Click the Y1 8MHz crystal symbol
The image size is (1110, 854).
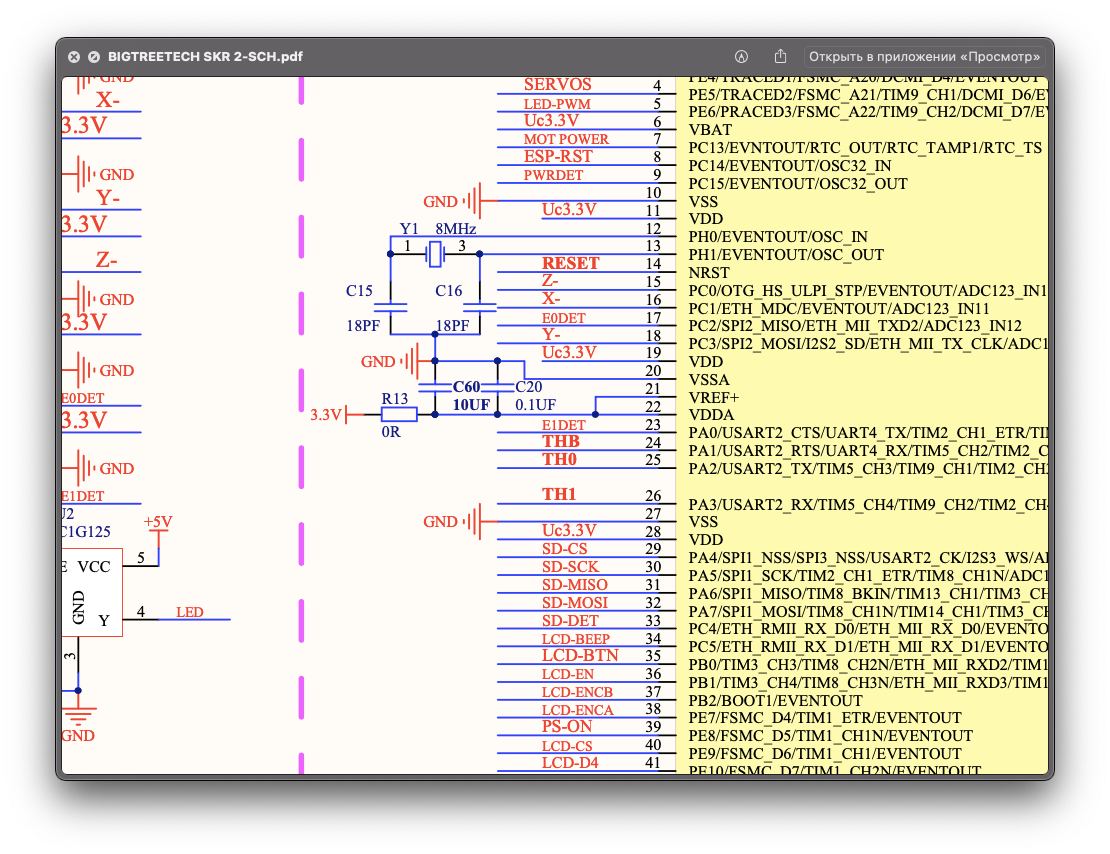pos(435,255)
